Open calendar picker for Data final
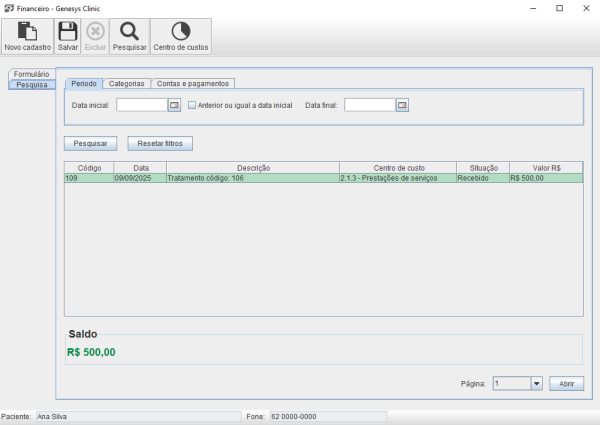Viewport: 600px width, 425px height. (x=402, y=104)
